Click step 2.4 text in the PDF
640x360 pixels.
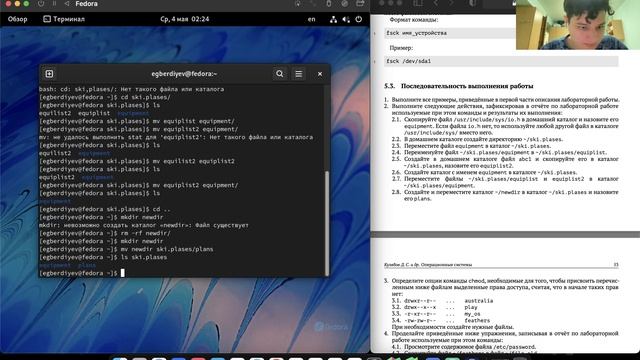tap(499, 152)
